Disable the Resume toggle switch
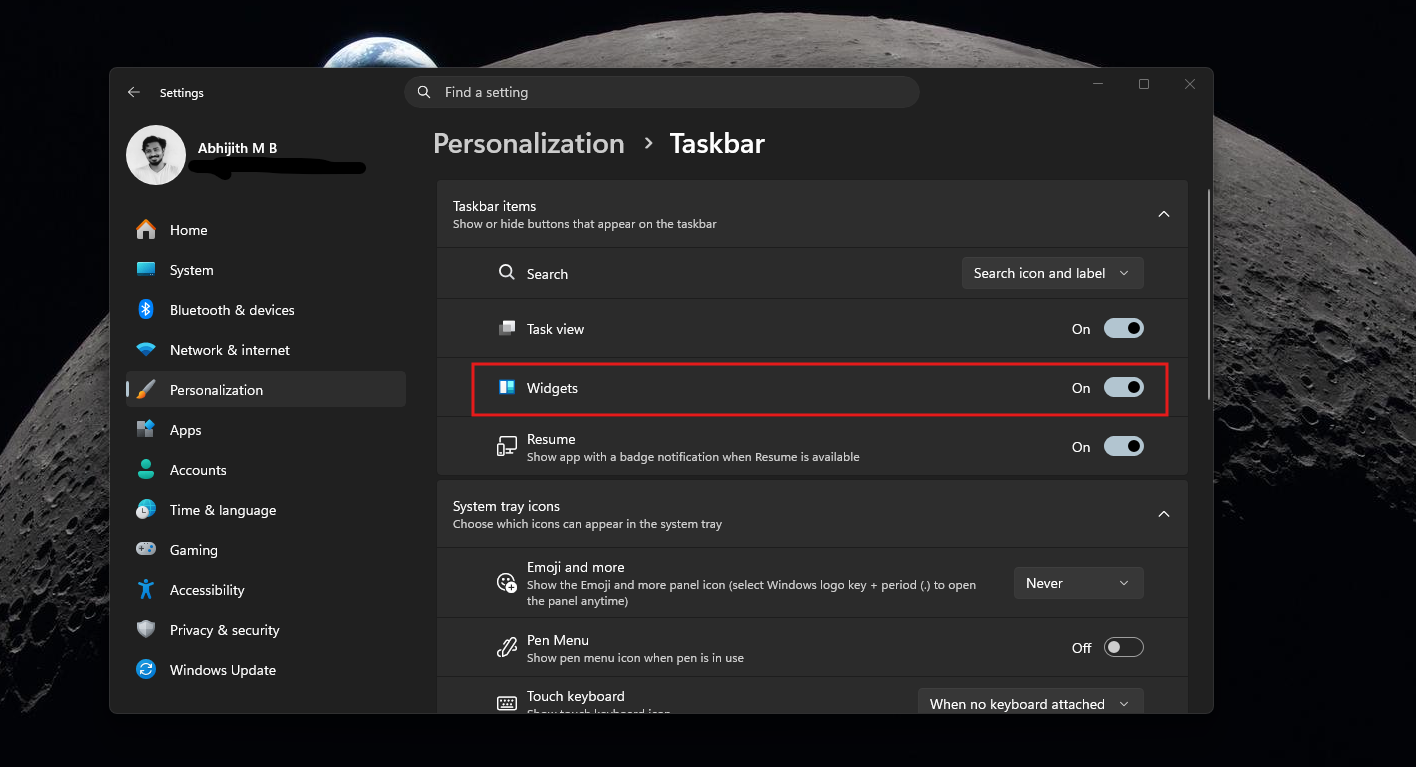 [x=1124, y=447]
